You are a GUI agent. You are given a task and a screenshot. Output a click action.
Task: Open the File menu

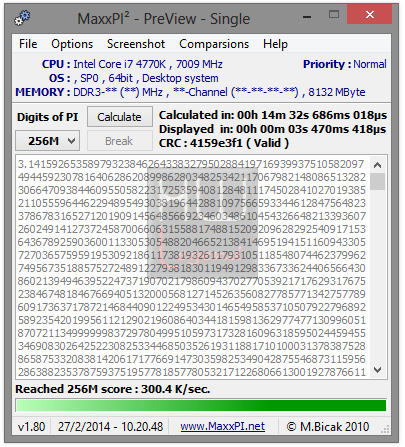click(28, 44)
